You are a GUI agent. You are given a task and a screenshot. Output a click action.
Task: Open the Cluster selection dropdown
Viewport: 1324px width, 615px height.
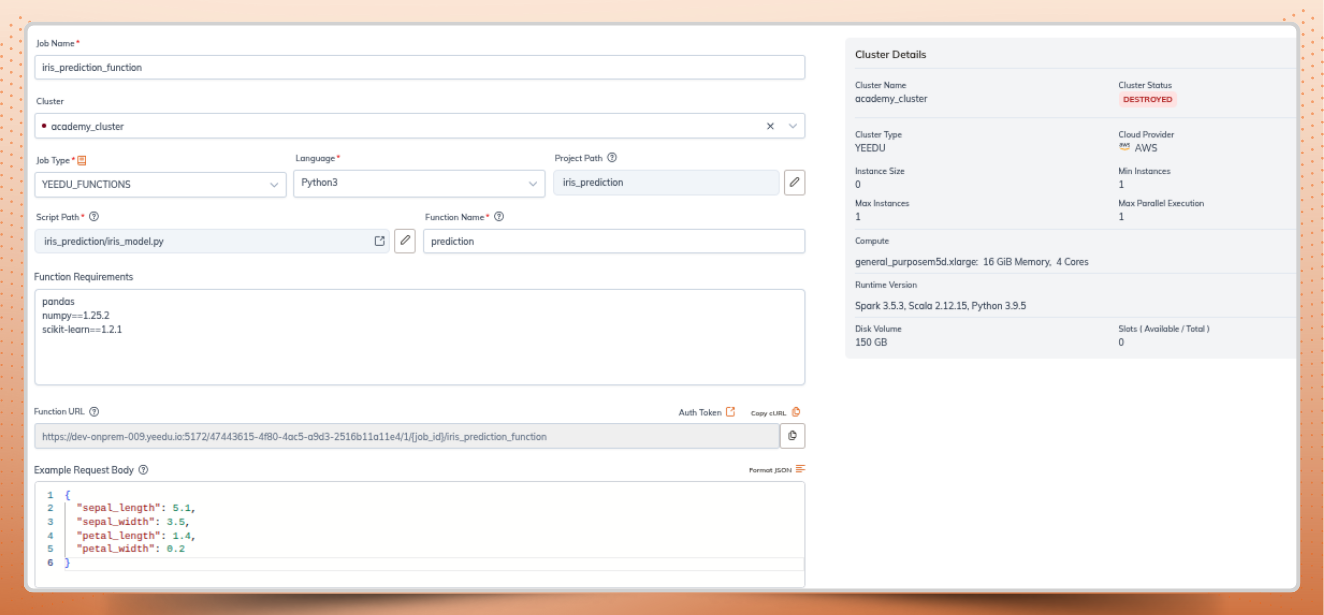click(x=791, y=126)
